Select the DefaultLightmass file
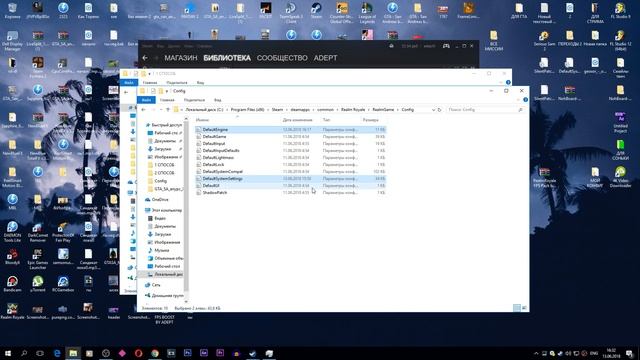Screen dimensions: 640x360 (290, 158)
